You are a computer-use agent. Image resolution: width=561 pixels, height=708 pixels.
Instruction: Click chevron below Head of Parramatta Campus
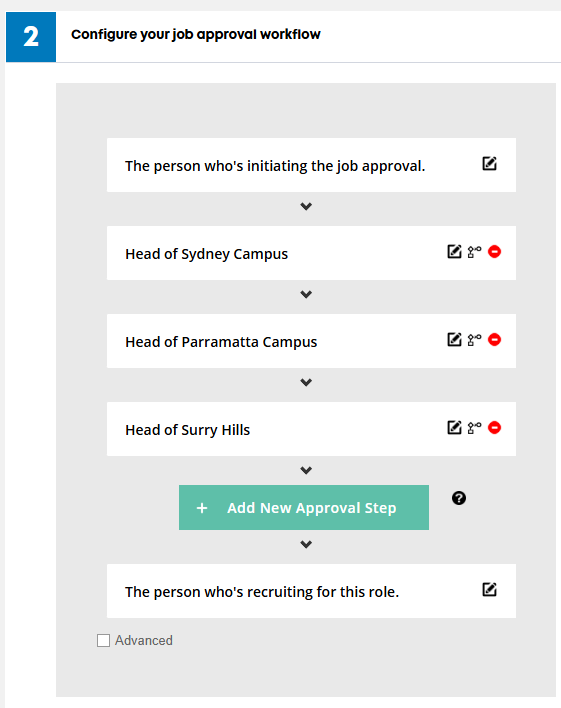tap(306, 382)
